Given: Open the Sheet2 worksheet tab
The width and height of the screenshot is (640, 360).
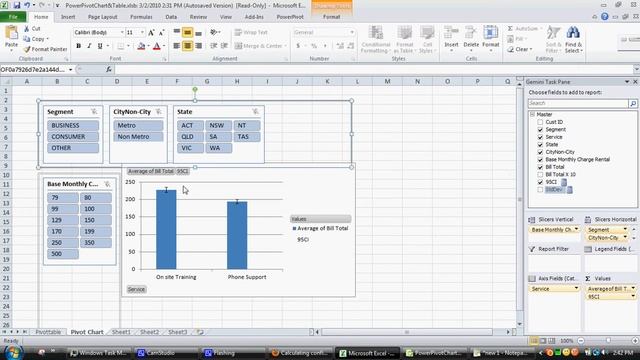Looking at the screenshot, I should (x=149, y=332).
